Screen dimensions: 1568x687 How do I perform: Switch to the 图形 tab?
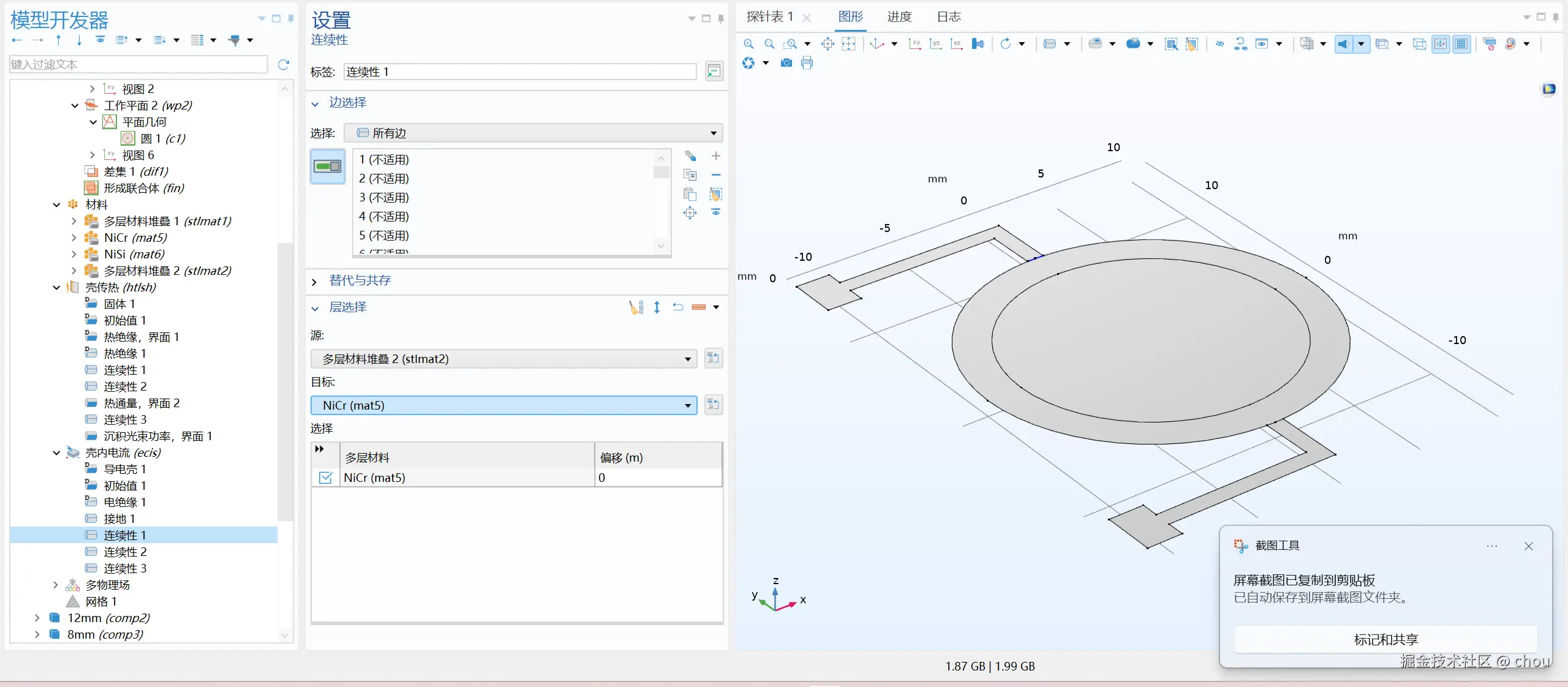coord(851,17)
